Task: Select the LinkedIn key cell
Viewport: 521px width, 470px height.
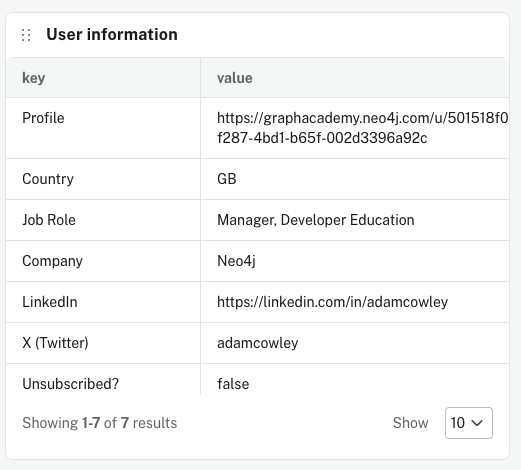Action: pyautogui.click(x=103, y=302)
